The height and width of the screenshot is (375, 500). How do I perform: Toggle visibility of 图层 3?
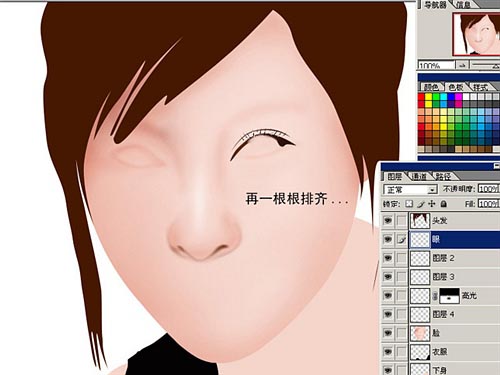click(x=388, y=277)
